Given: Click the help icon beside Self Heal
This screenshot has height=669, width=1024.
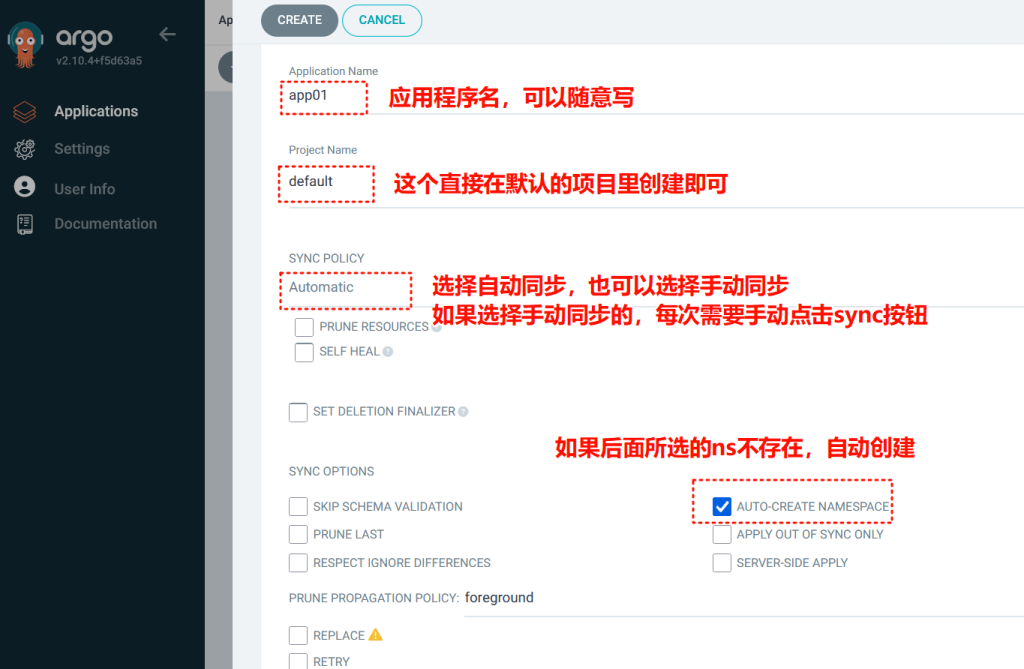Looking at the screenshot, I should [x=388, y=352].
